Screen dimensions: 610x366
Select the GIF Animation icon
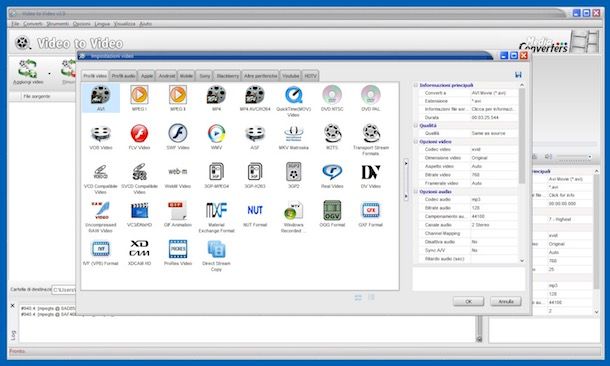click(x=178, y=210)
